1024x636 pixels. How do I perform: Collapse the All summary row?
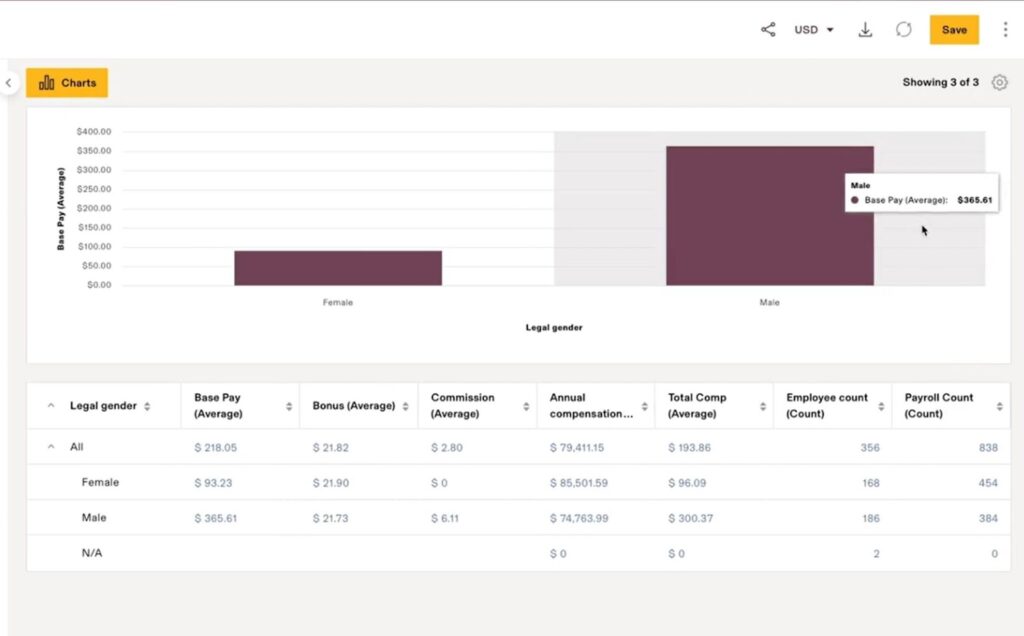pos(50,446)
